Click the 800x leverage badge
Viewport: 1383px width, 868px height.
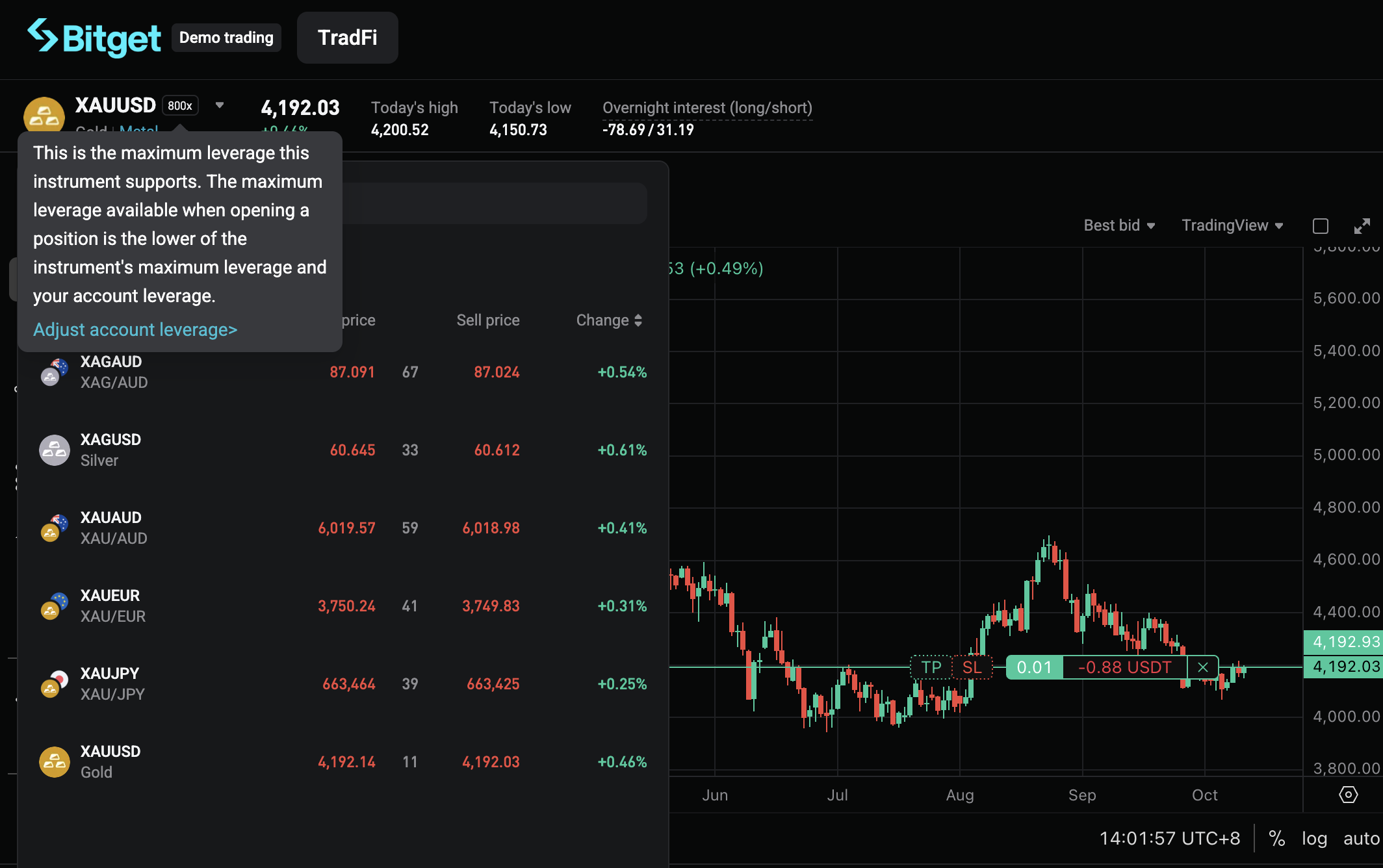[x=180, y=106]
